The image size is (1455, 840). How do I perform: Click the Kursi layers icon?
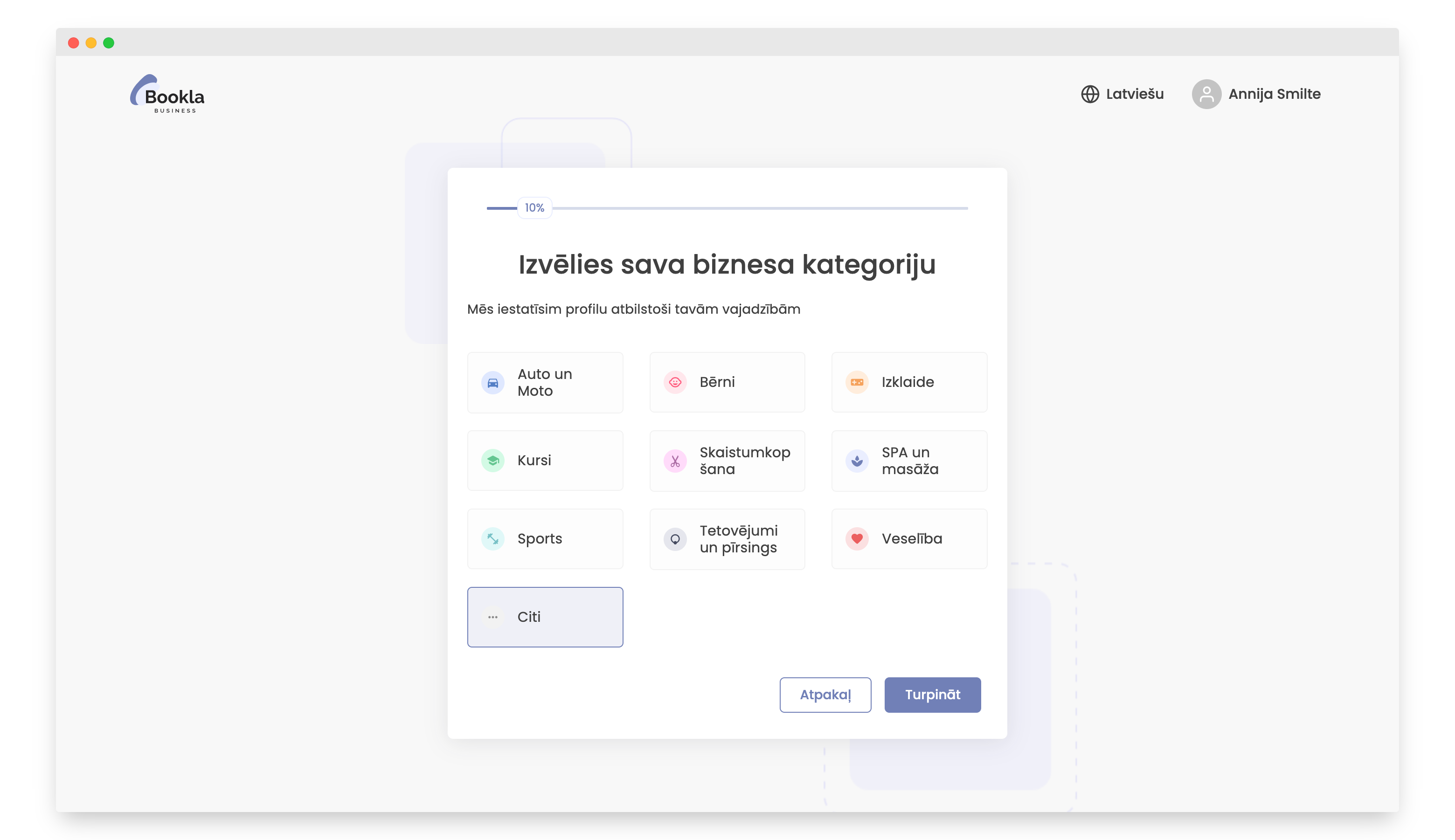493,461
